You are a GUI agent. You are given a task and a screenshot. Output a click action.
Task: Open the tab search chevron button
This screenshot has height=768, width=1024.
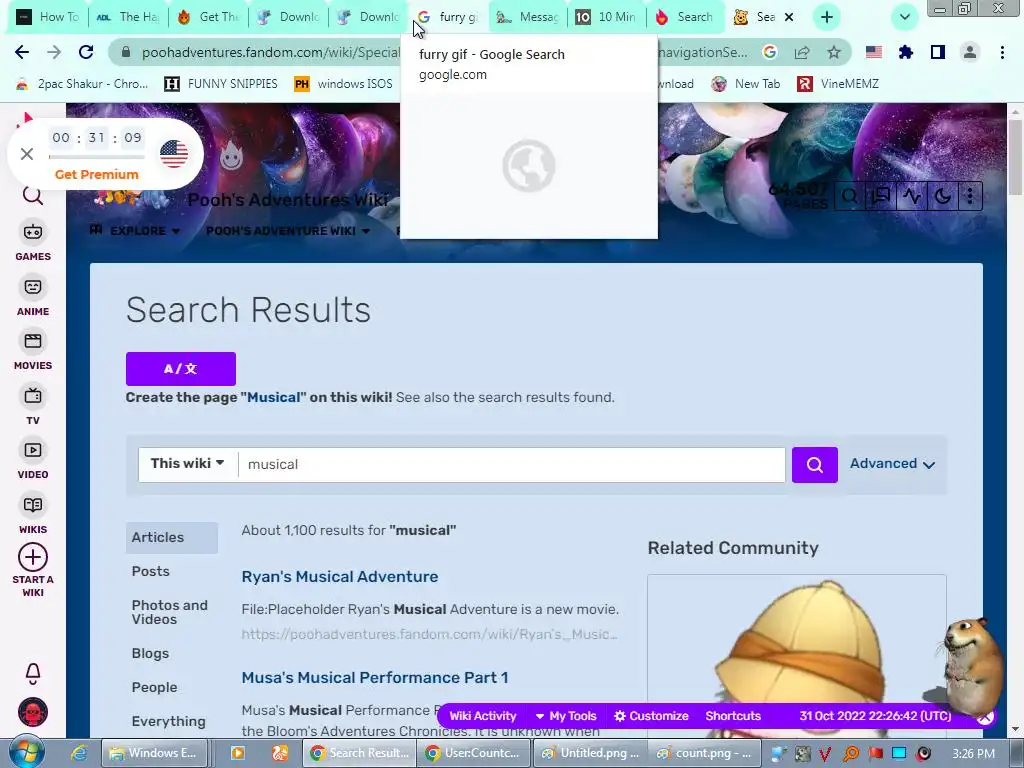coord(904,17)
